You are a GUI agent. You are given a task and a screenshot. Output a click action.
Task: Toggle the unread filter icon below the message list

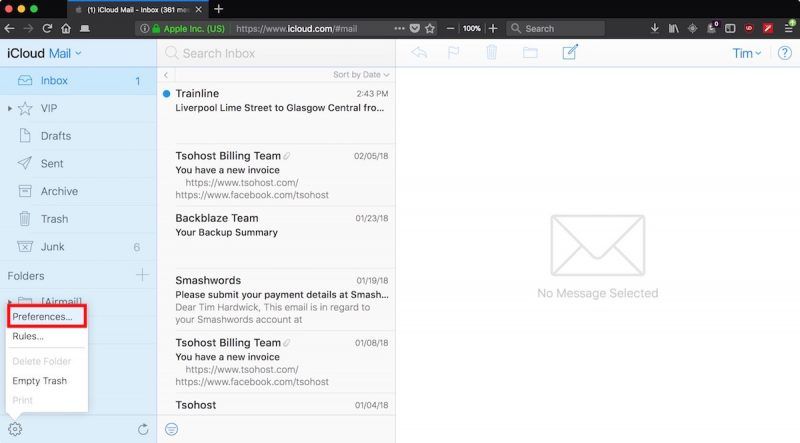171,429
